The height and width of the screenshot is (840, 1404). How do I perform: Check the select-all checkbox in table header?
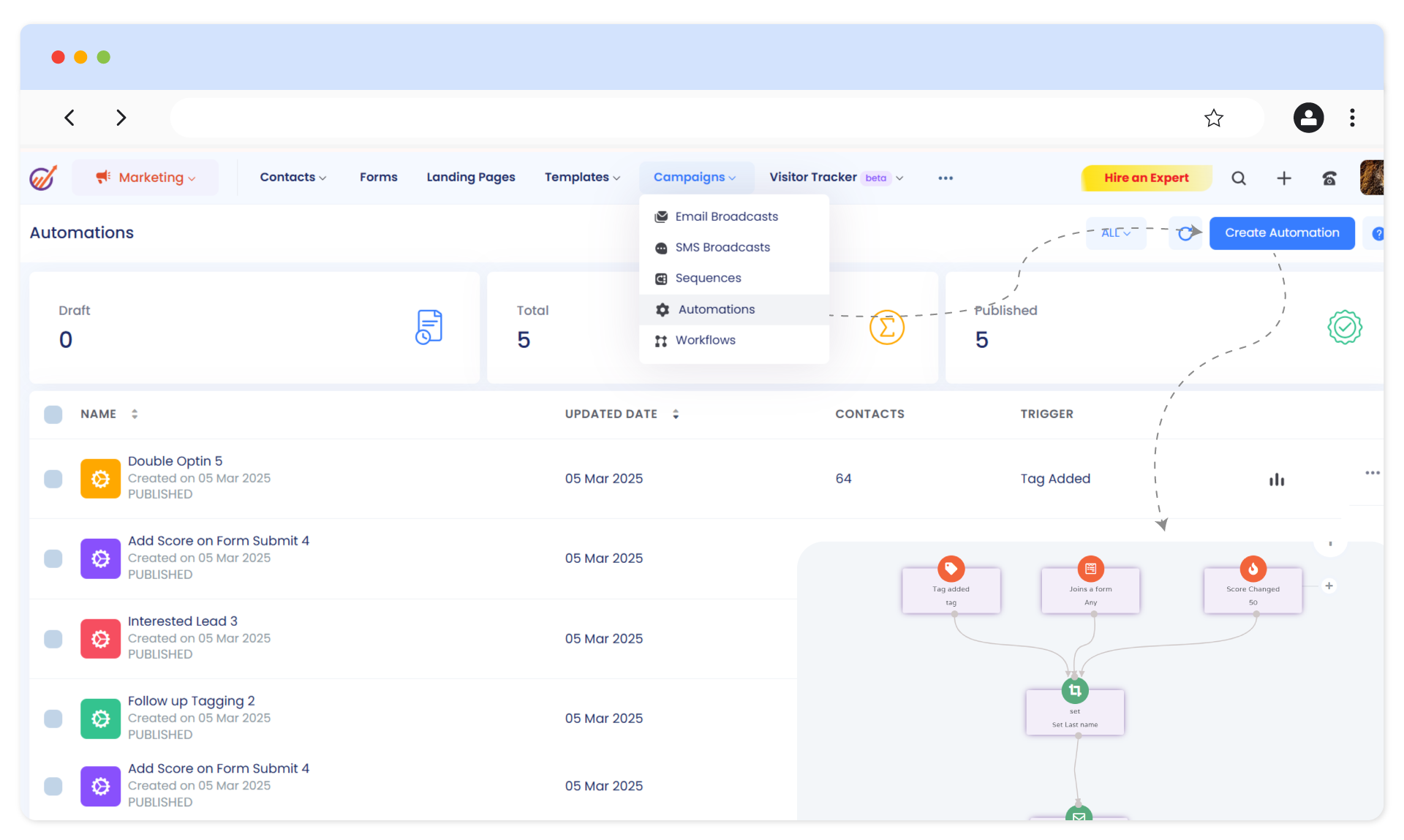(53, 414)
